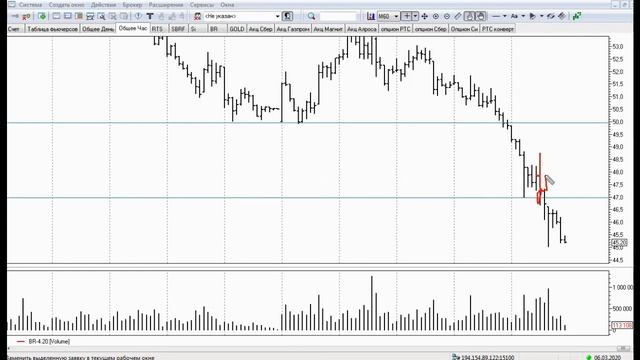The width and height of the screenshot is (640, 360).
Task: Click the magnifier-over-table search icon
Action: click(101, 16)
